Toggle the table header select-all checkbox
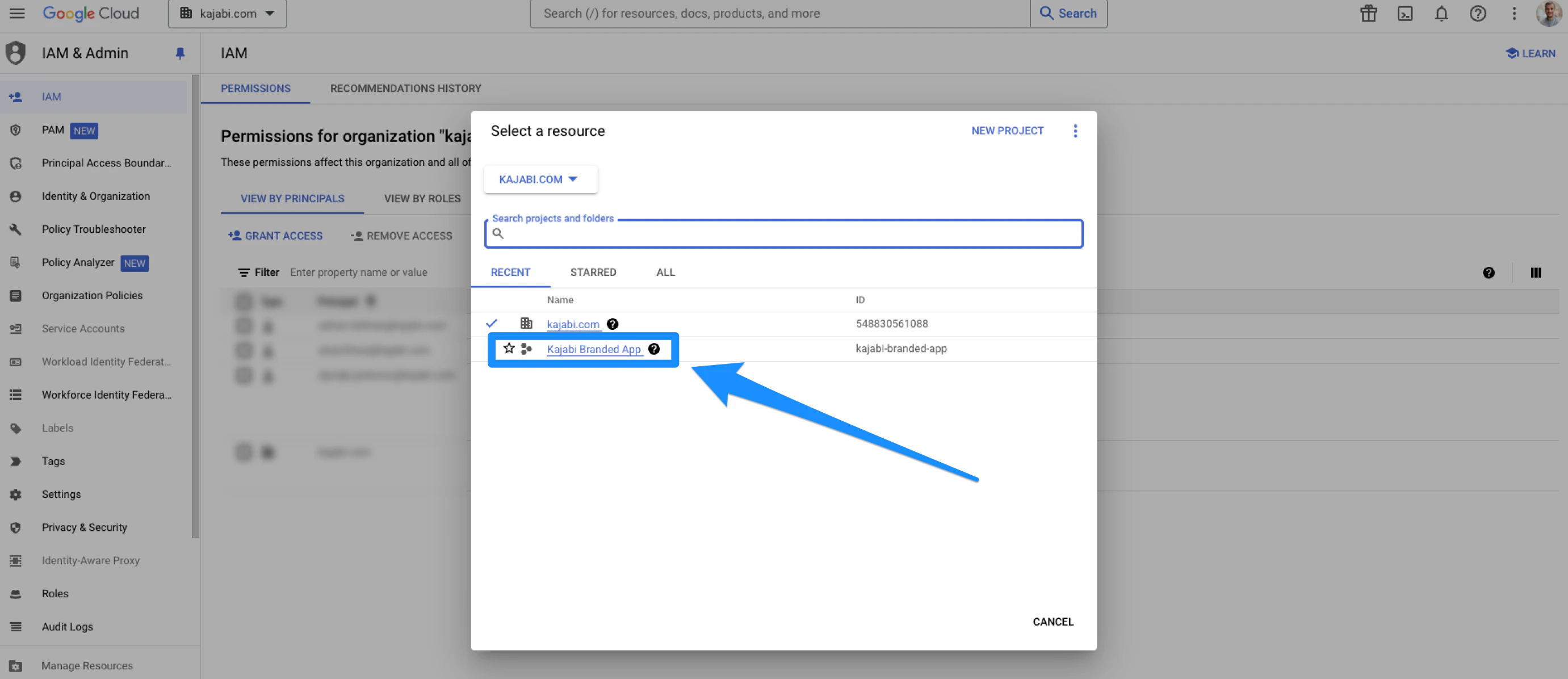1568x679 pixels. click(x=244, y=301)
